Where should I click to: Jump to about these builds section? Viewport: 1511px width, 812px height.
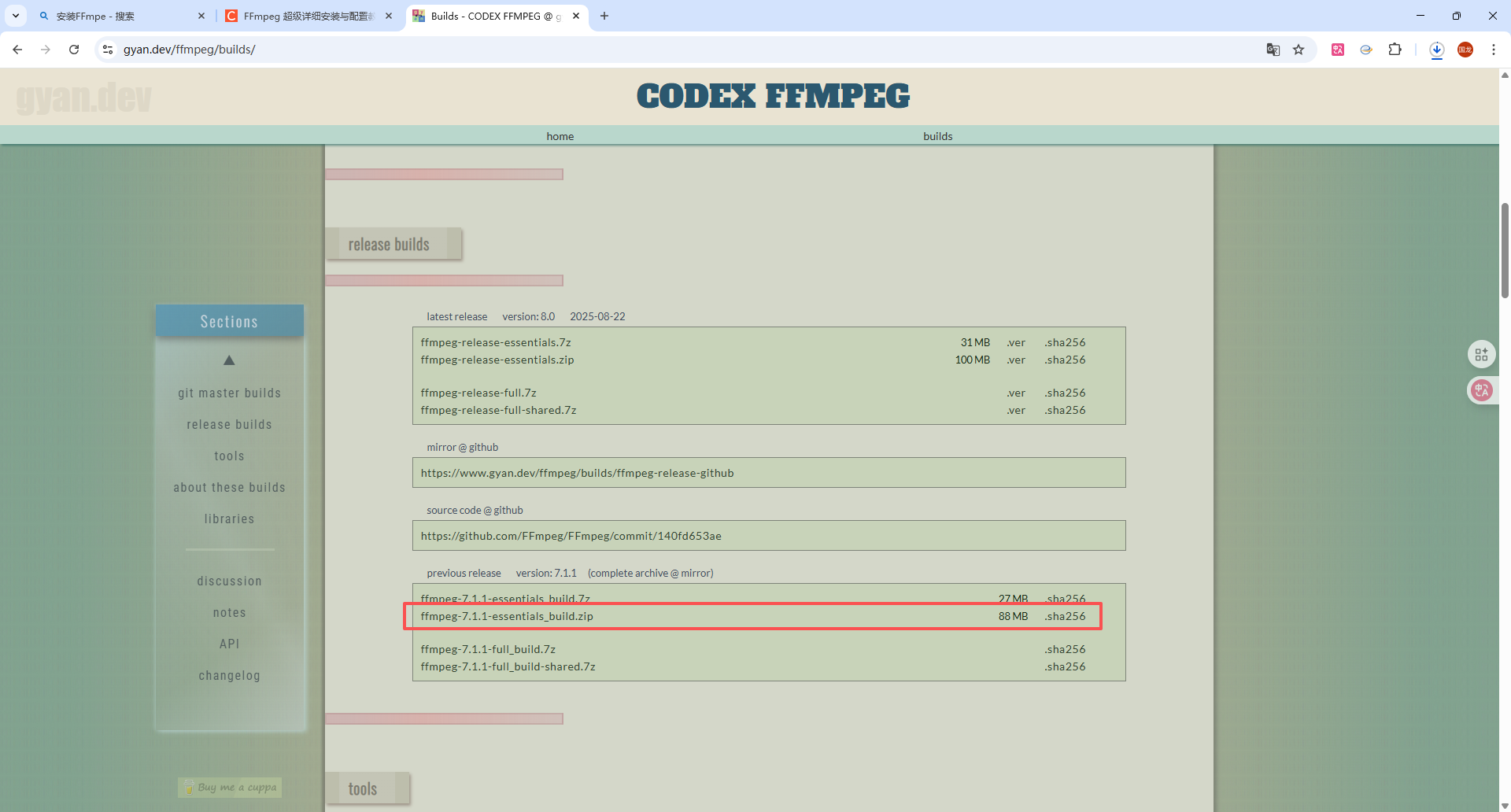coord(229,488)
